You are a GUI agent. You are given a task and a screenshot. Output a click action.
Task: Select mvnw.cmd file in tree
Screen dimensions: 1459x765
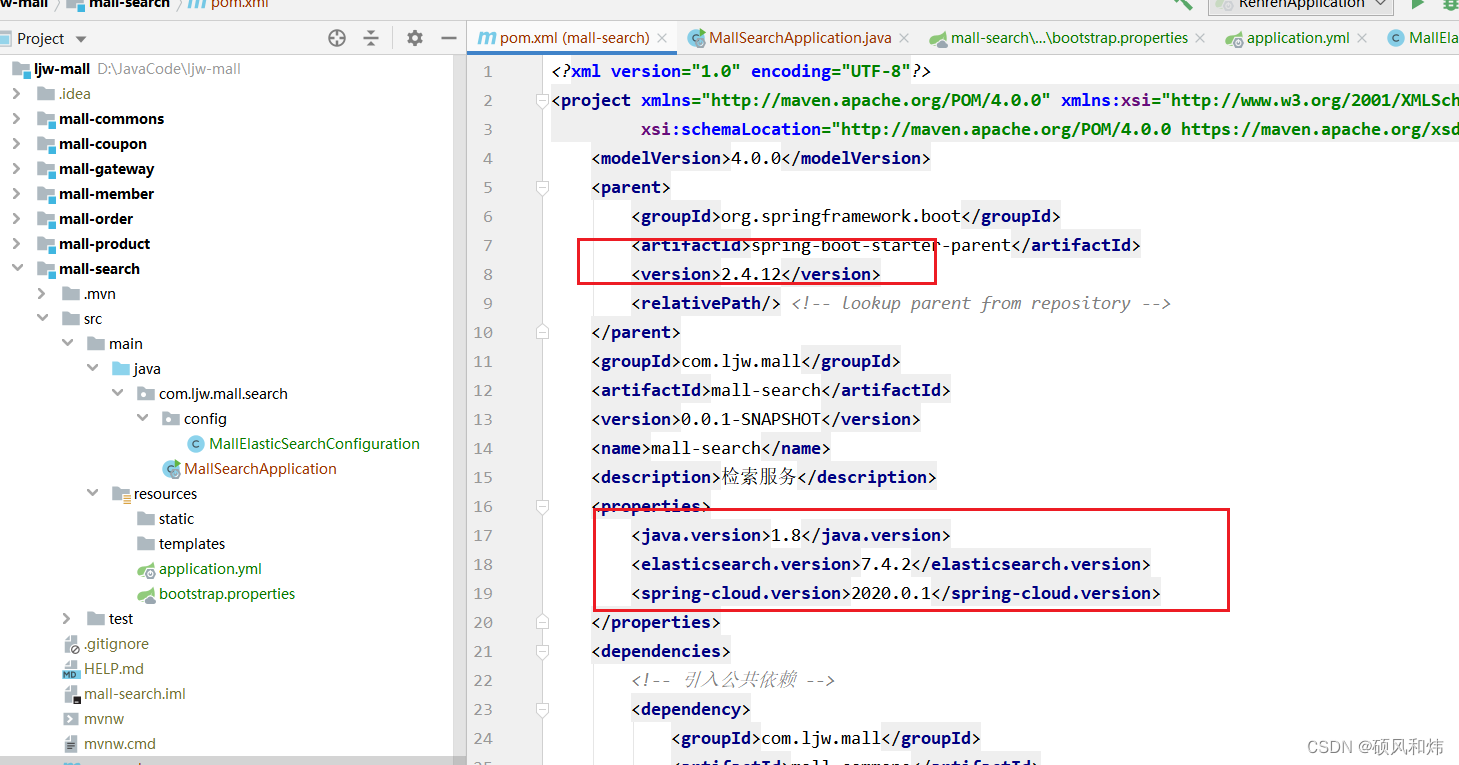tap(120, 744)
